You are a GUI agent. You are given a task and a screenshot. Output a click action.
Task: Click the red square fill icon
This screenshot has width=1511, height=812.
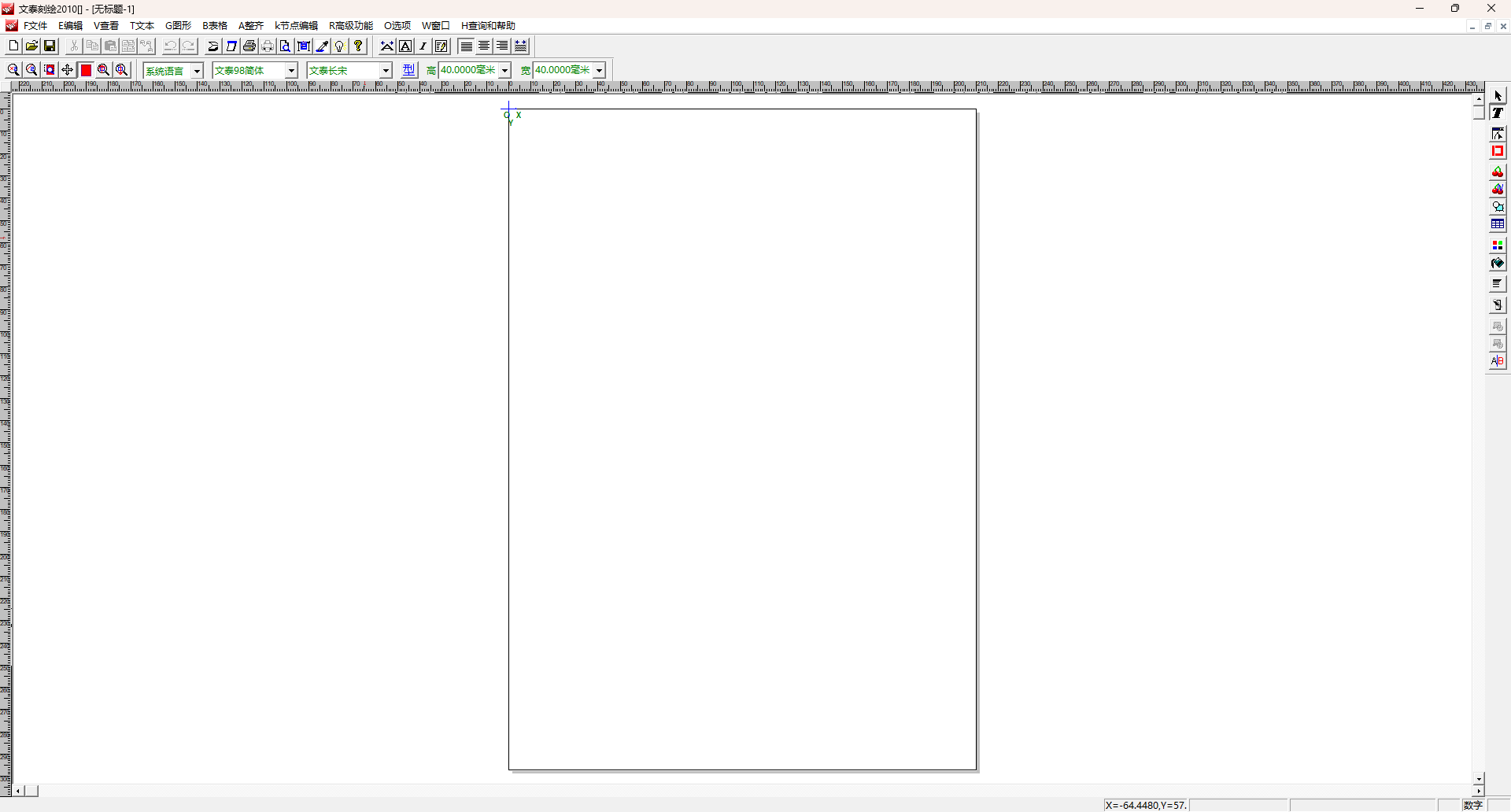(x=86, y=70)
